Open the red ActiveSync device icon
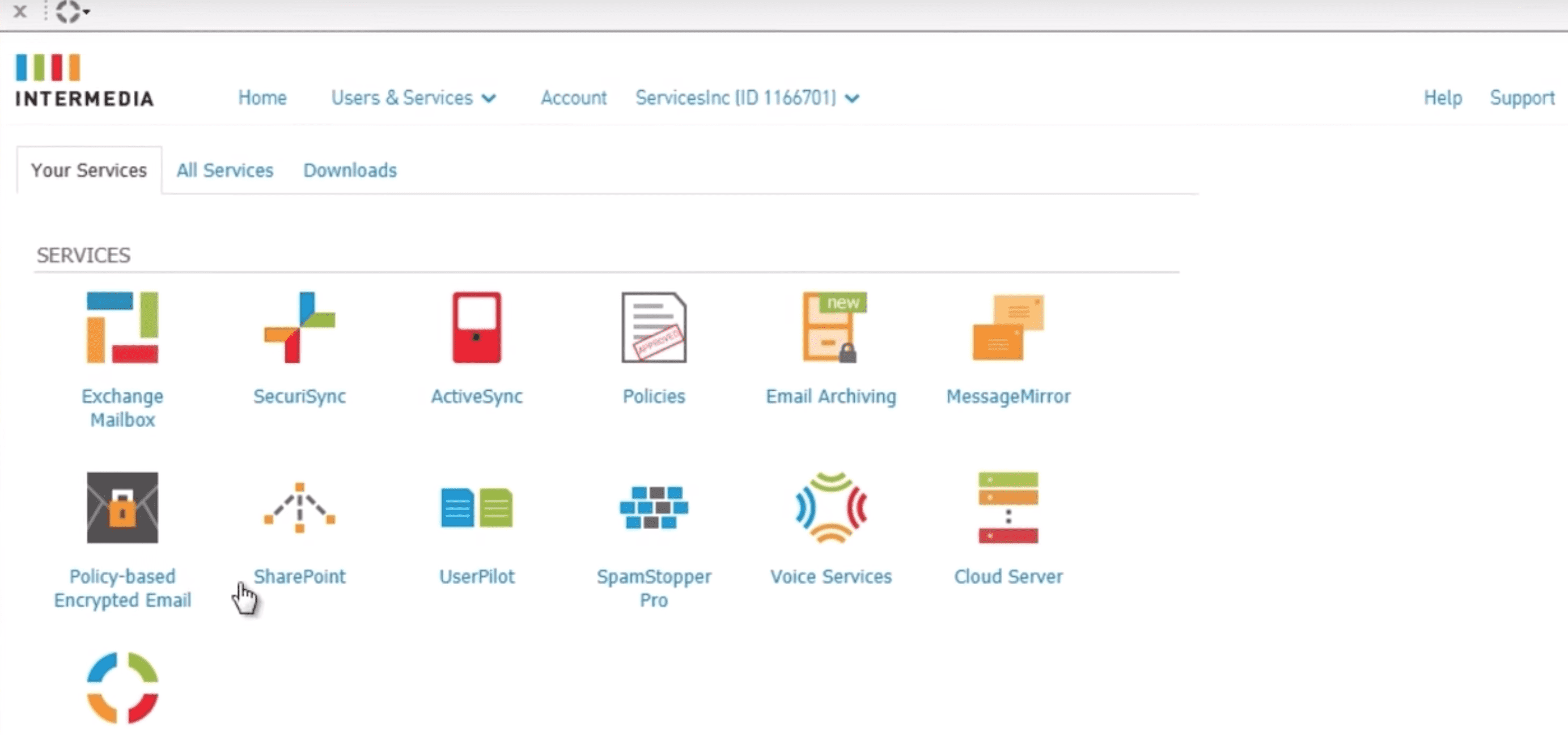The height and width of the screenshot is (735, 1568). point(477,327)
